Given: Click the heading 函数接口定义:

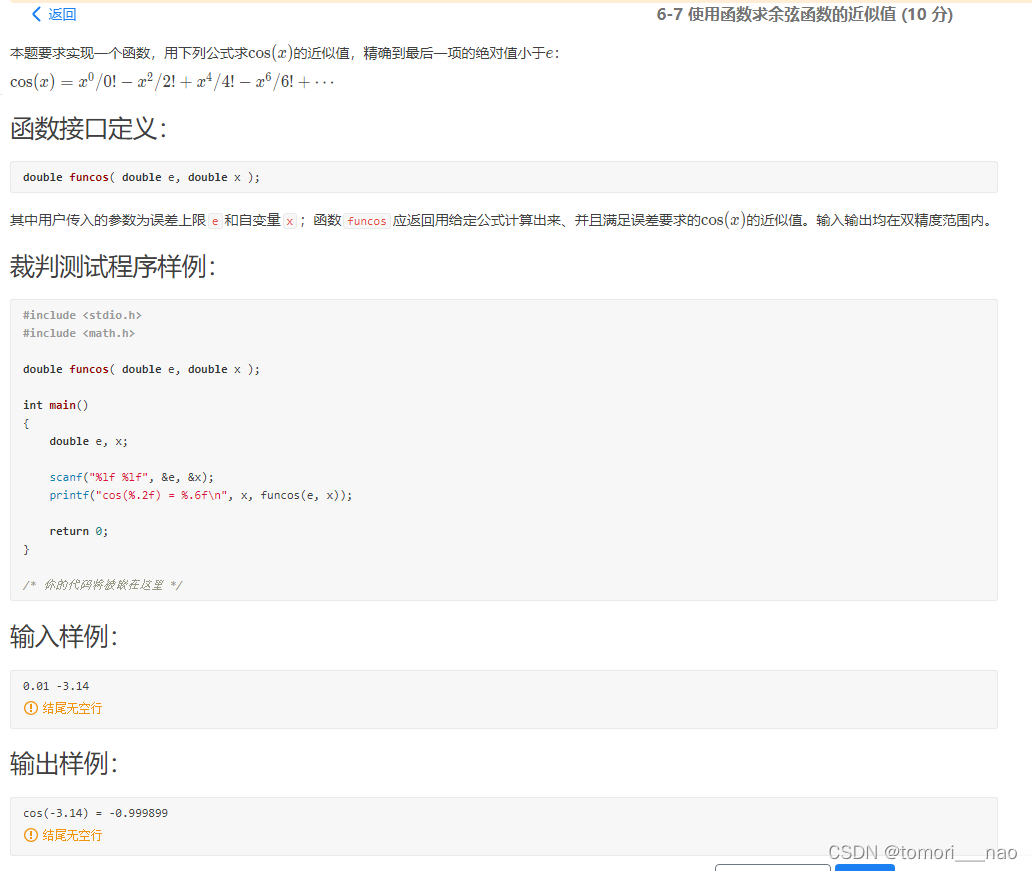Looking at the screenshot, I should [x=88, y=128].
